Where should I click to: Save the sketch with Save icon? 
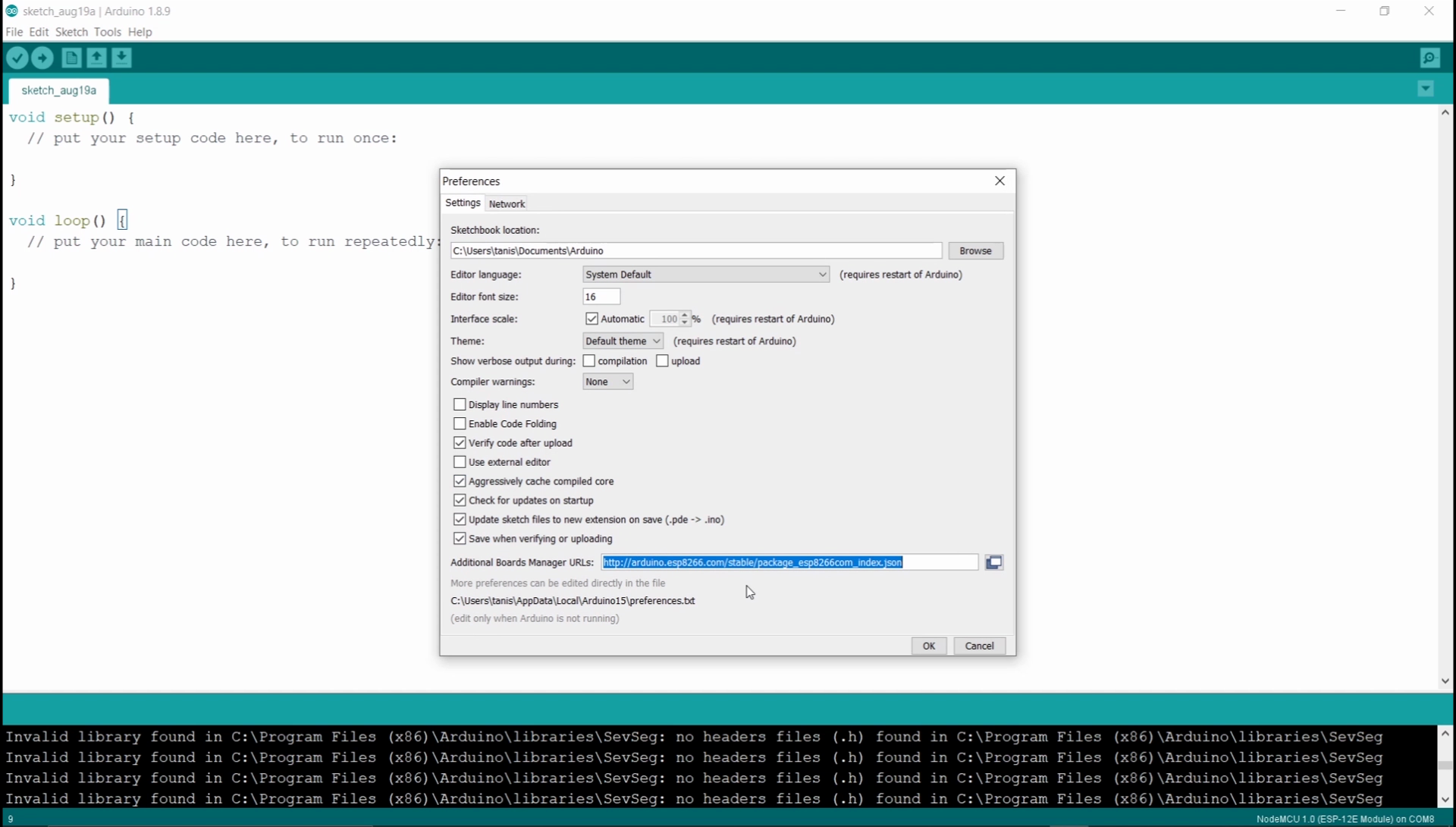click(121, 58)
